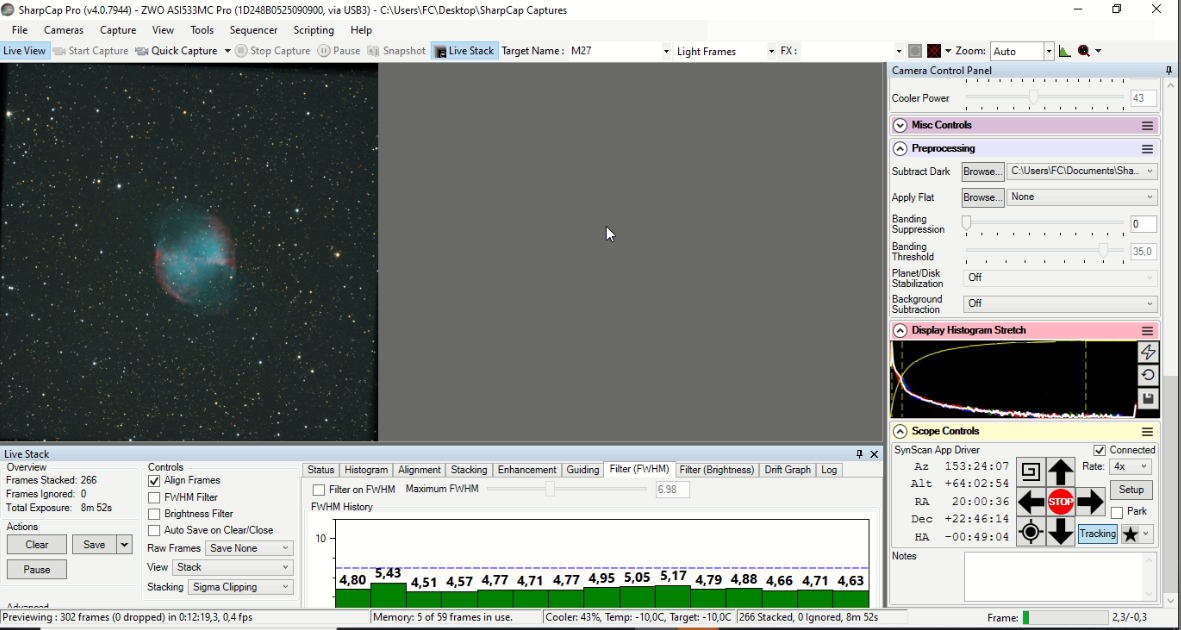Click the Clear button
Viewport: 1181px width, 630px height.
(36, 544)
